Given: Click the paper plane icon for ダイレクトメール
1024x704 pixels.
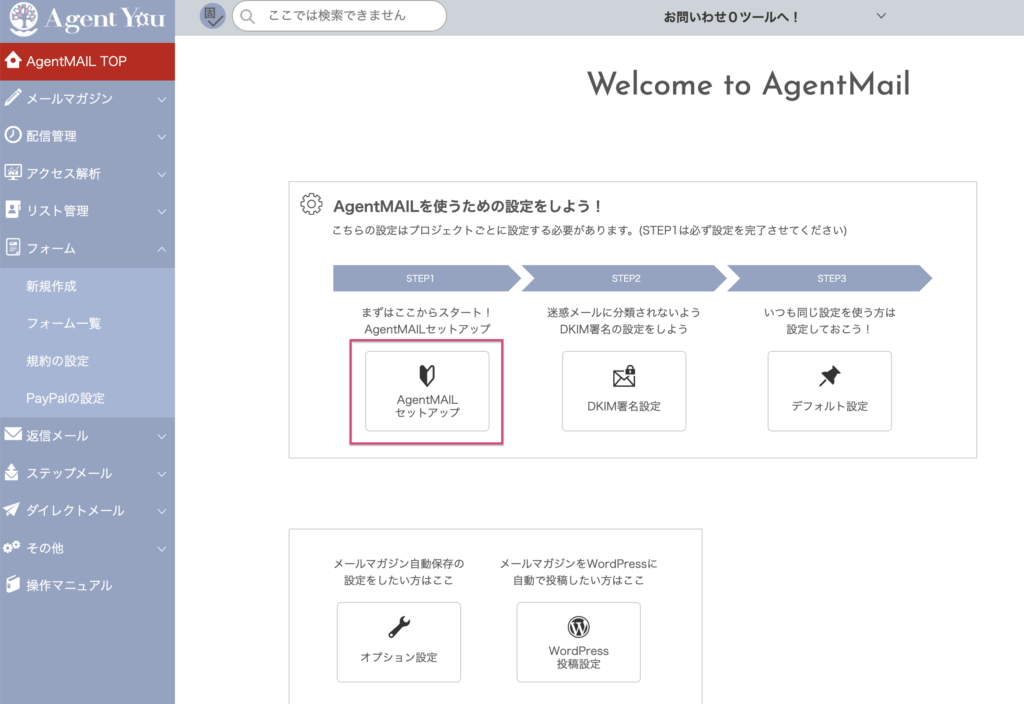Looking at the screenshot, I should pos(11,509).
